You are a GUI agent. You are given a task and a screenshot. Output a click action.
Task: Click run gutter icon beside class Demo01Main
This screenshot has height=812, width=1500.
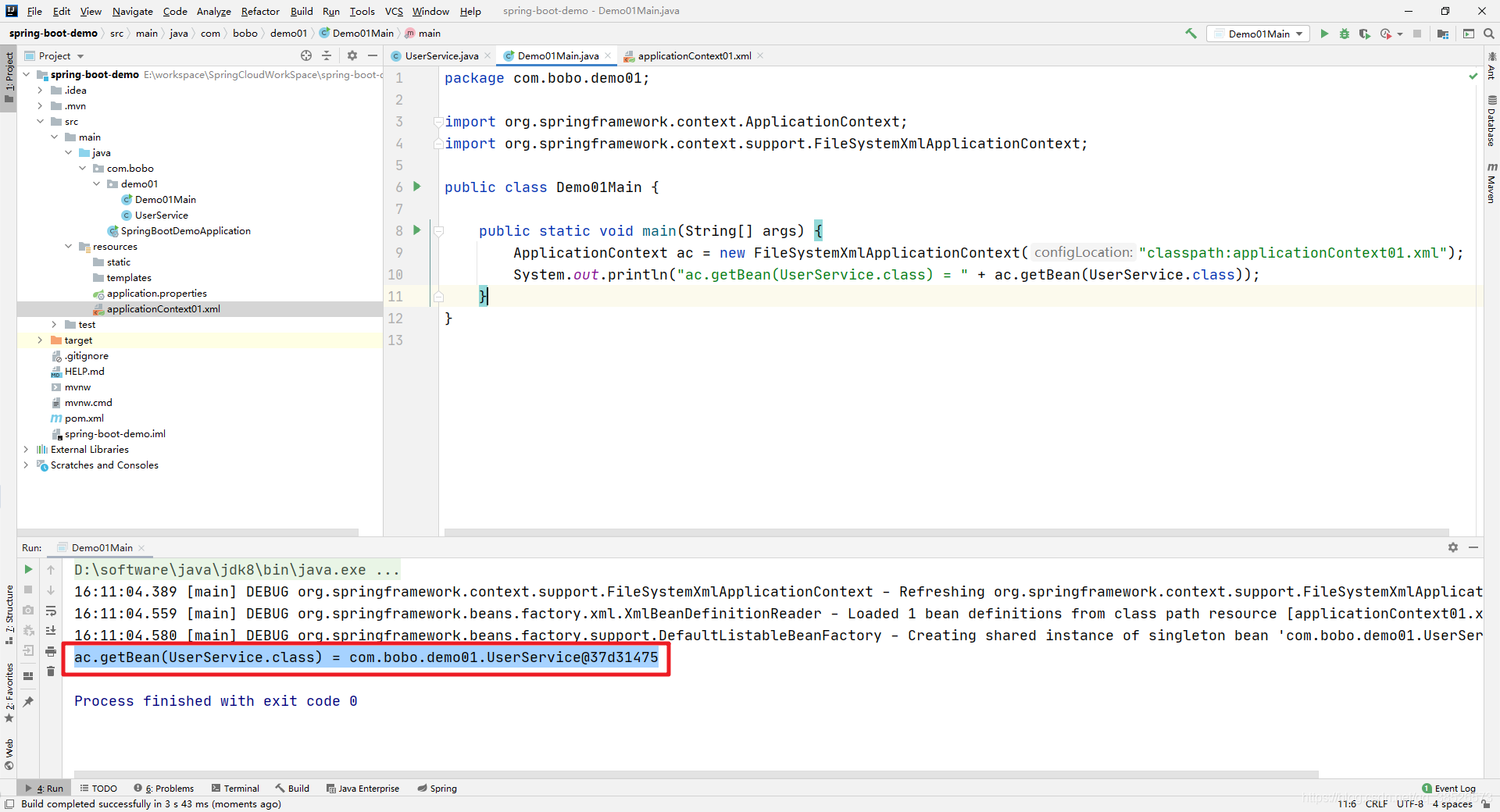(x=417, y=187)
